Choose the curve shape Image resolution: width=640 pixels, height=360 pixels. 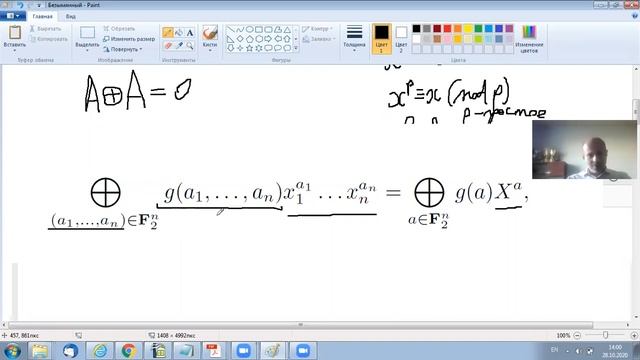240,30
